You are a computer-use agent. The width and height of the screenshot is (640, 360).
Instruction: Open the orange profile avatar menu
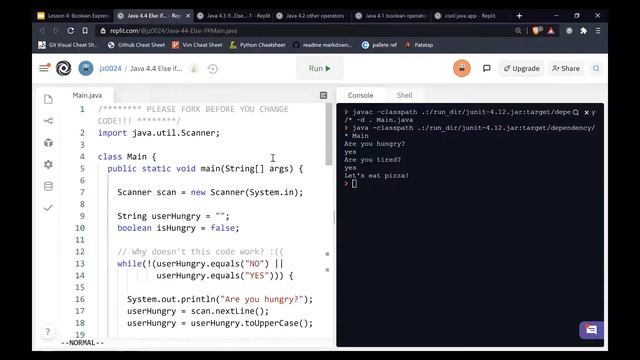coord(462,68)
